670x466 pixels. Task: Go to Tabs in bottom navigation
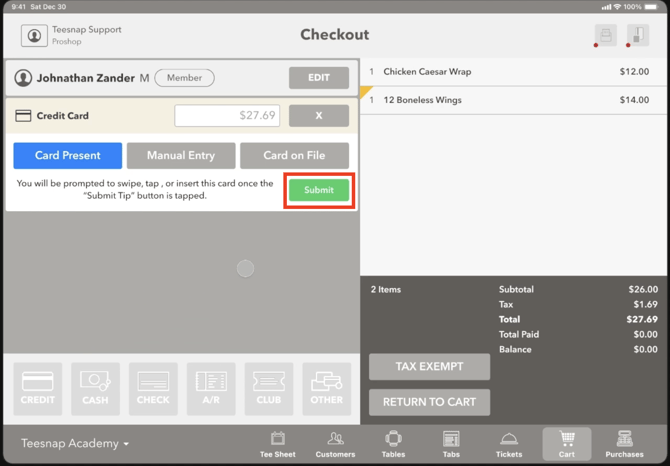click(x=451, y=445)
